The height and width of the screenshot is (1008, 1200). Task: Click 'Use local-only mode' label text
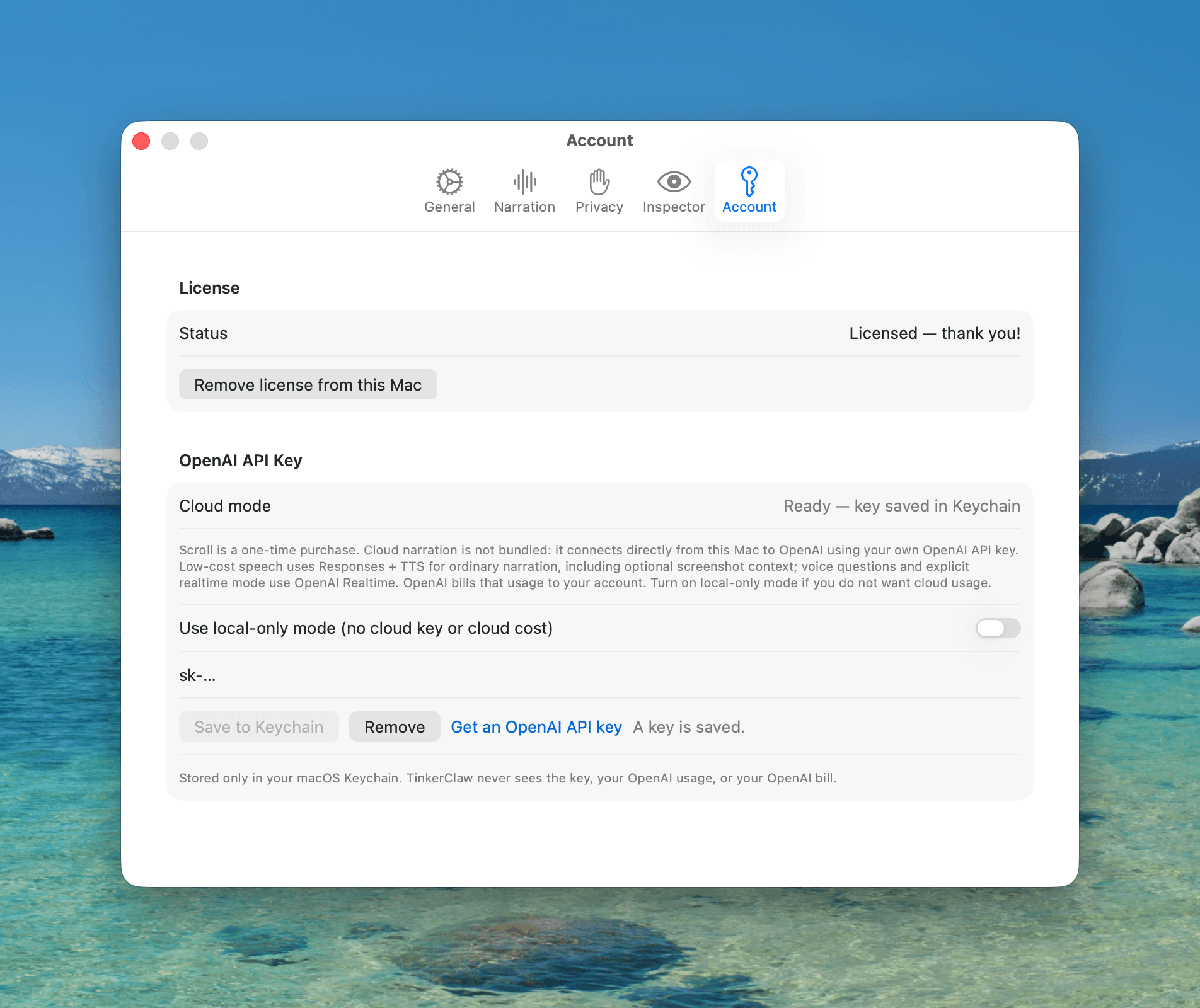366,628
